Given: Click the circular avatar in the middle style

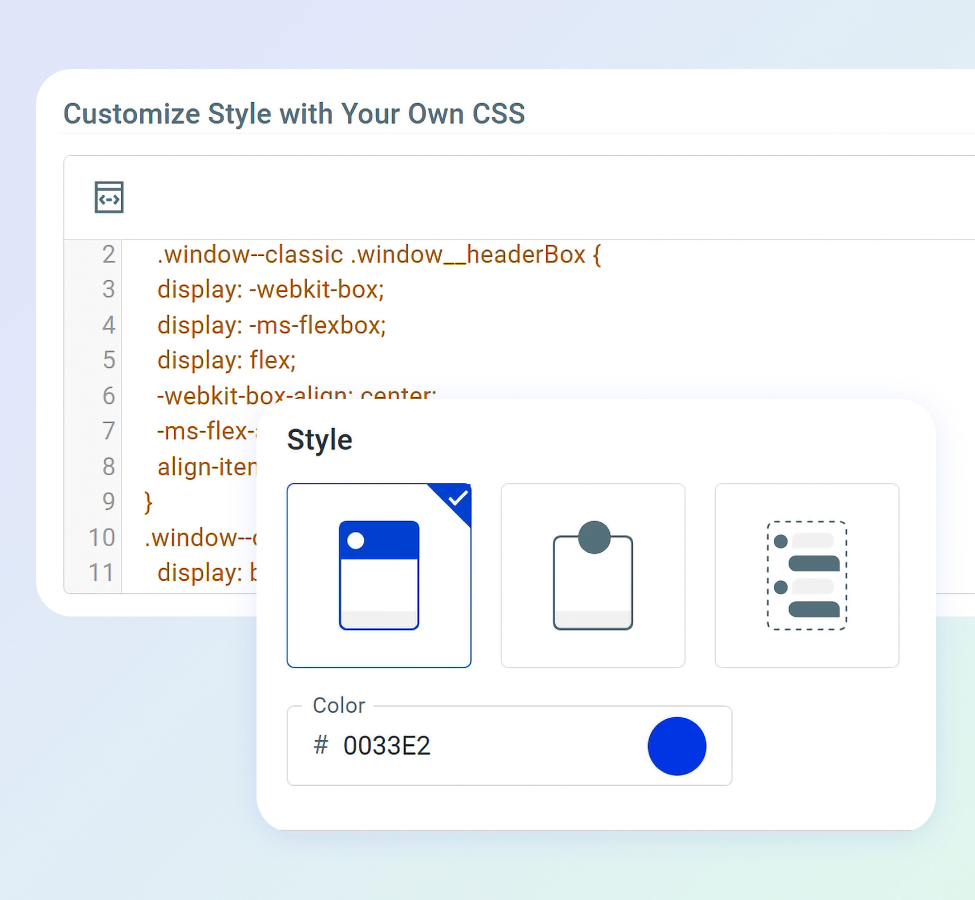Looking at the screenshot, I should [592, 536].
